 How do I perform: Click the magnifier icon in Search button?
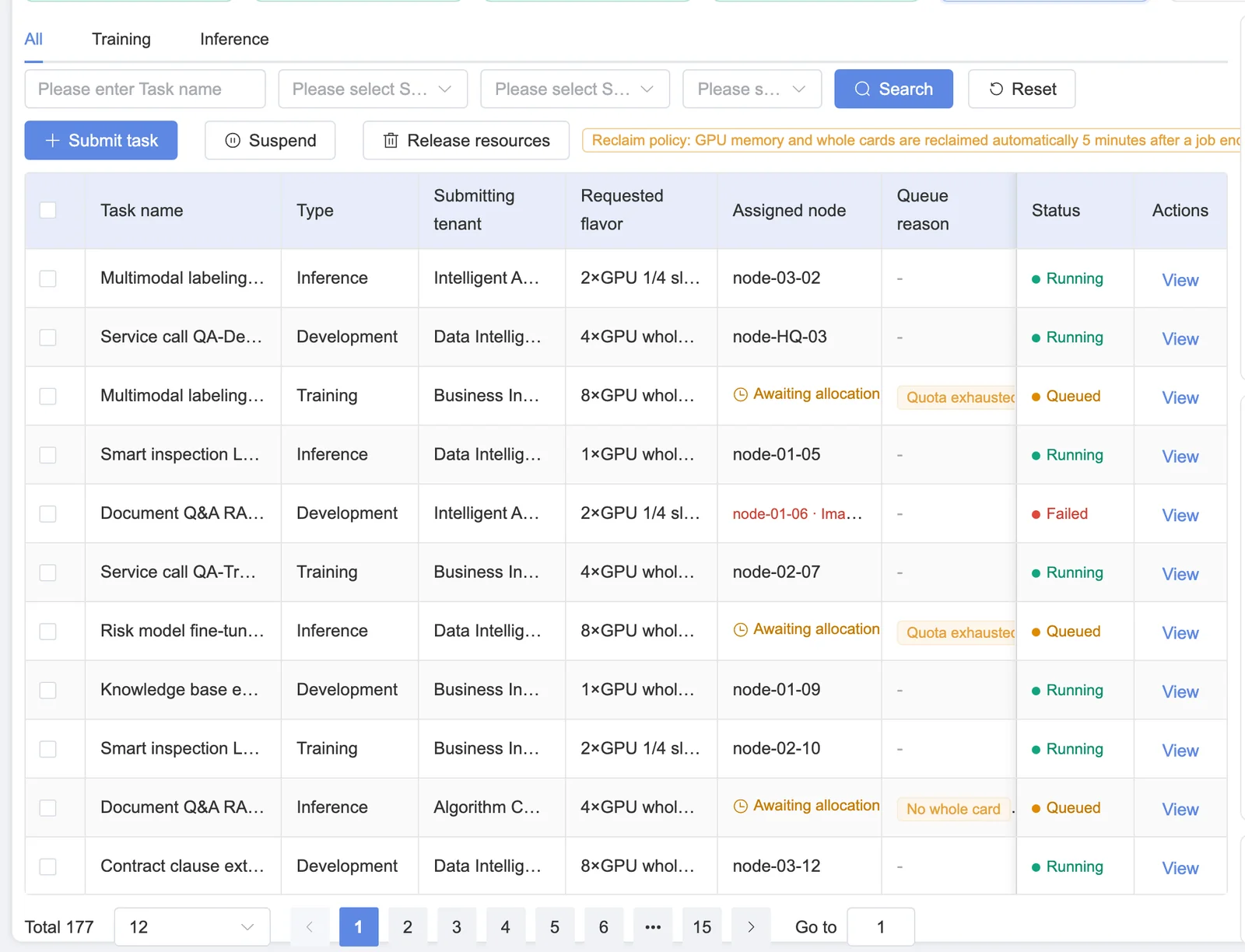[x=862, y=89]
